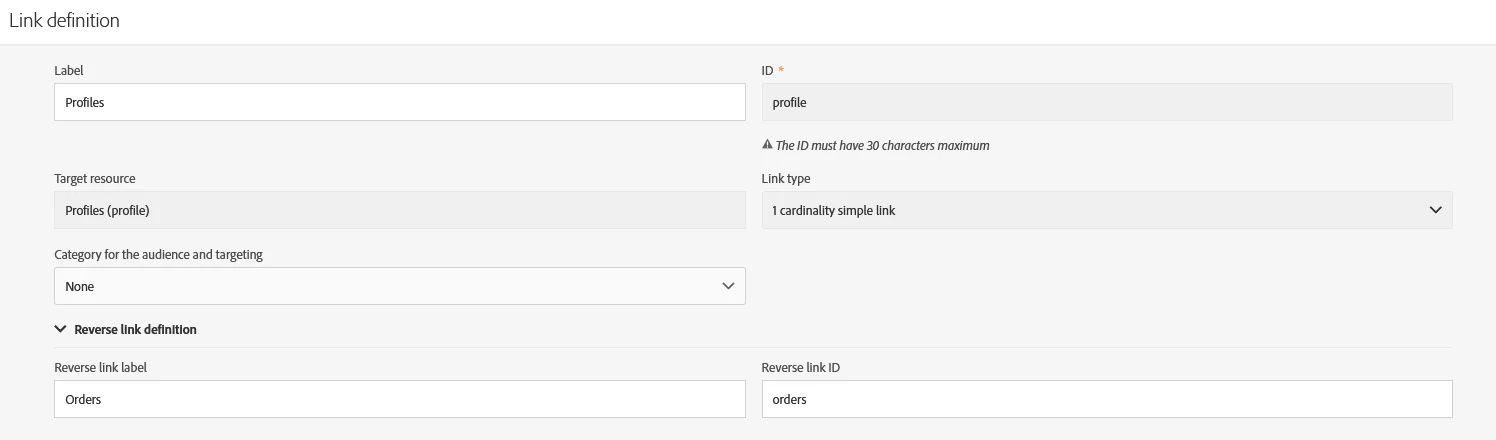Viewport: 1496px width, 440px height.
Task: Click the Reverse link ID caption
Action: tap(800, 367)
